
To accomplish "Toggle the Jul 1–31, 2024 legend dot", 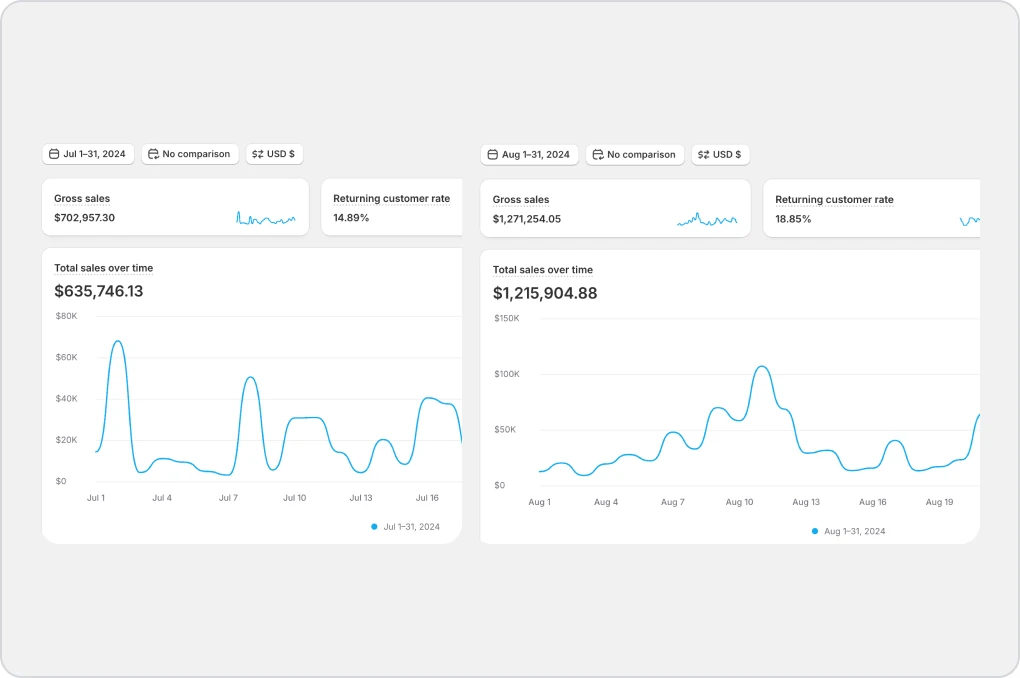I will 375,526.
